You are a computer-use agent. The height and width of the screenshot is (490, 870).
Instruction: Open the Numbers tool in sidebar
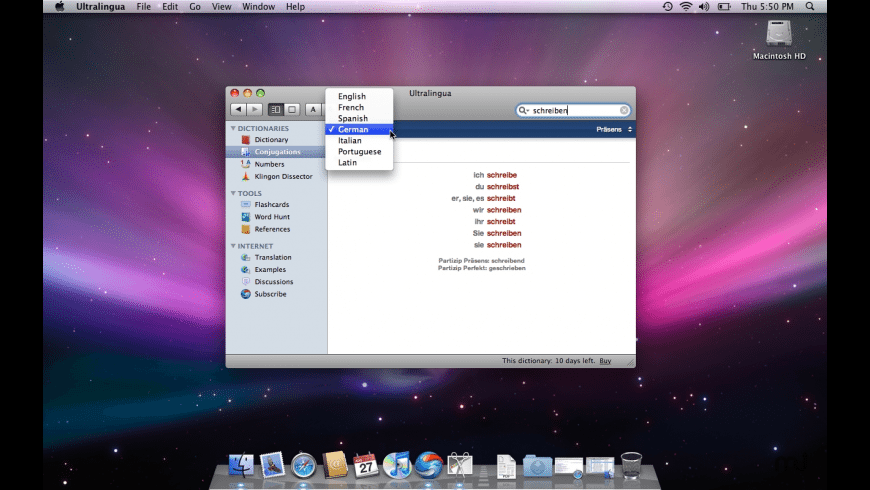[x=269, y=164]
